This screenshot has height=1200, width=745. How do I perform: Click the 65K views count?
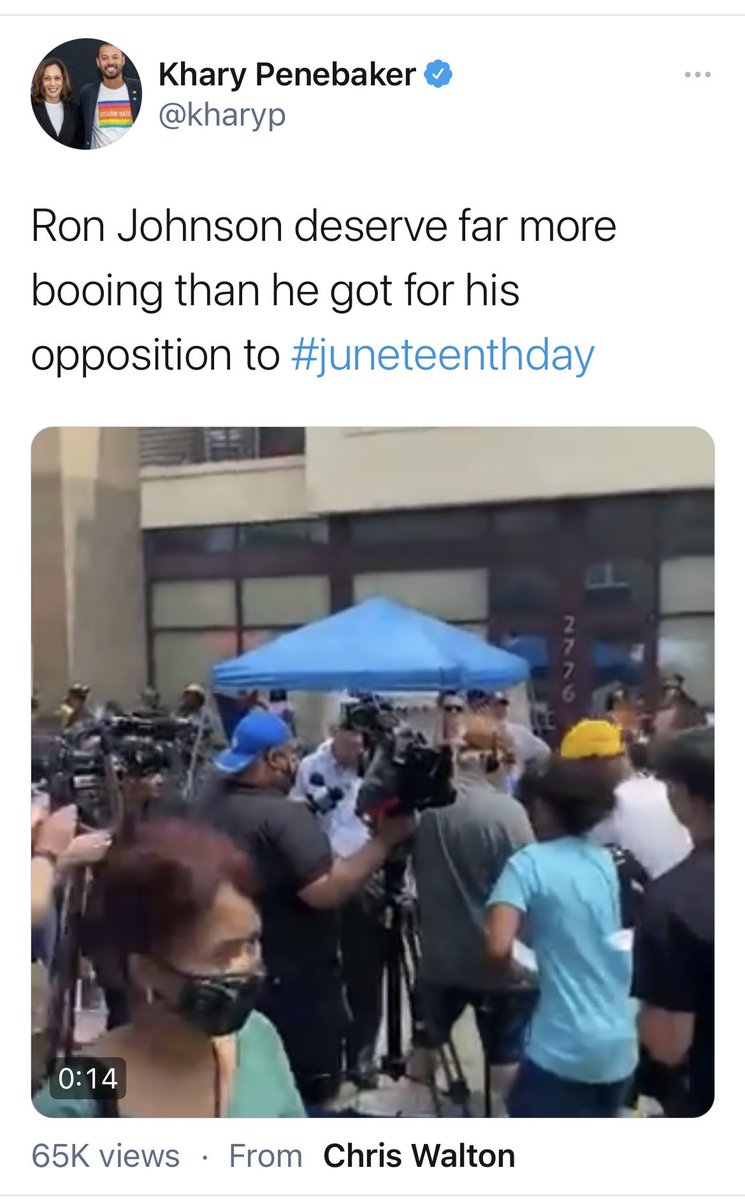106,1156
